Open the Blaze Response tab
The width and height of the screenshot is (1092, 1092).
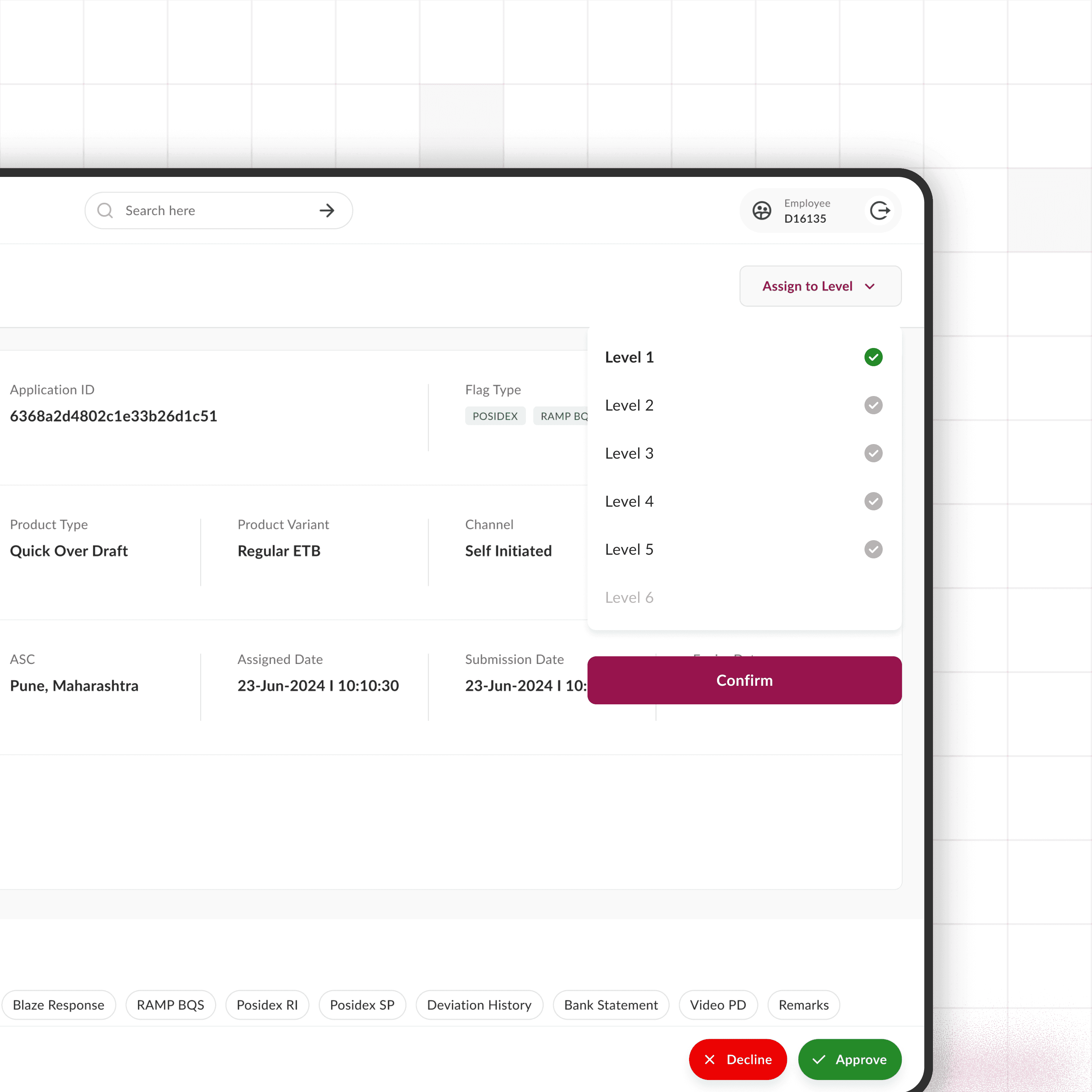pyautogui.click(x=58, y=1004)
